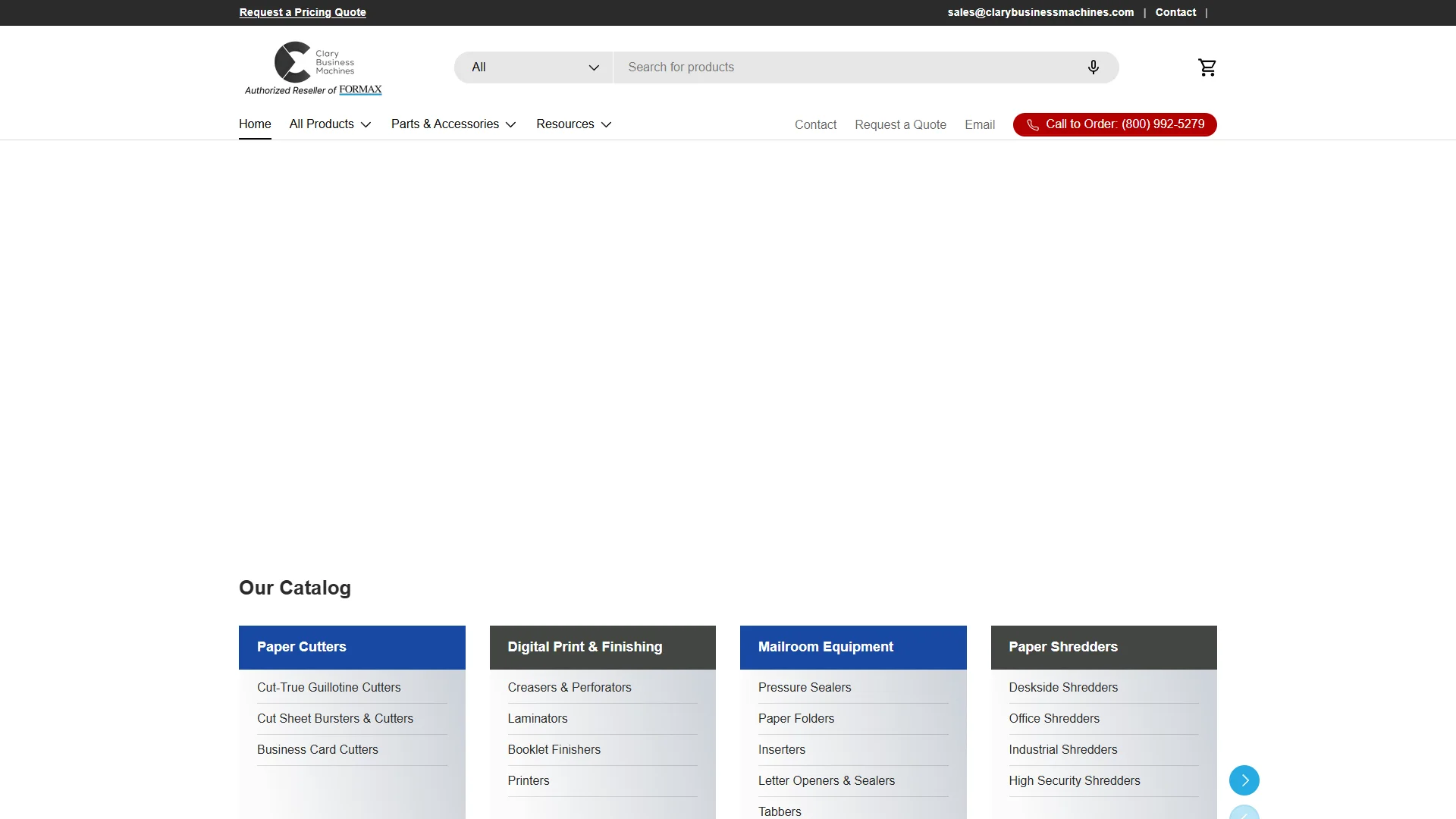Select Printers category
Viewport: 1456px width, 819px height.
coord(528,780)
